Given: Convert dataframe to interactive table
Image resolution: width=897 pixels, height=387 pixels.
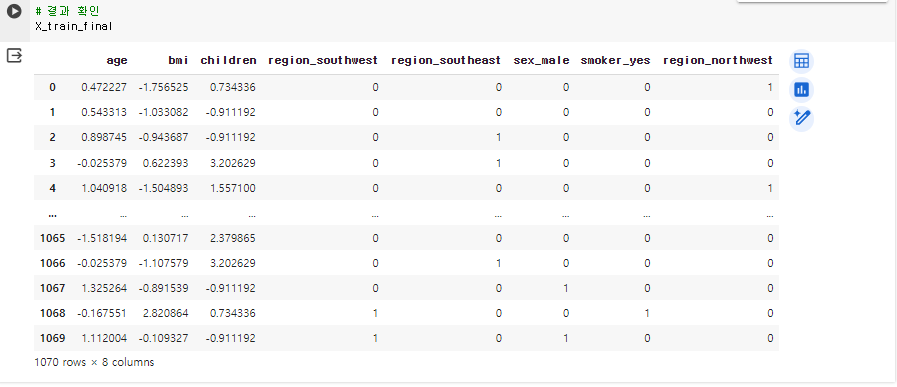Looking at the screenshot, I should pyautogui.click(x=801, y=61).
